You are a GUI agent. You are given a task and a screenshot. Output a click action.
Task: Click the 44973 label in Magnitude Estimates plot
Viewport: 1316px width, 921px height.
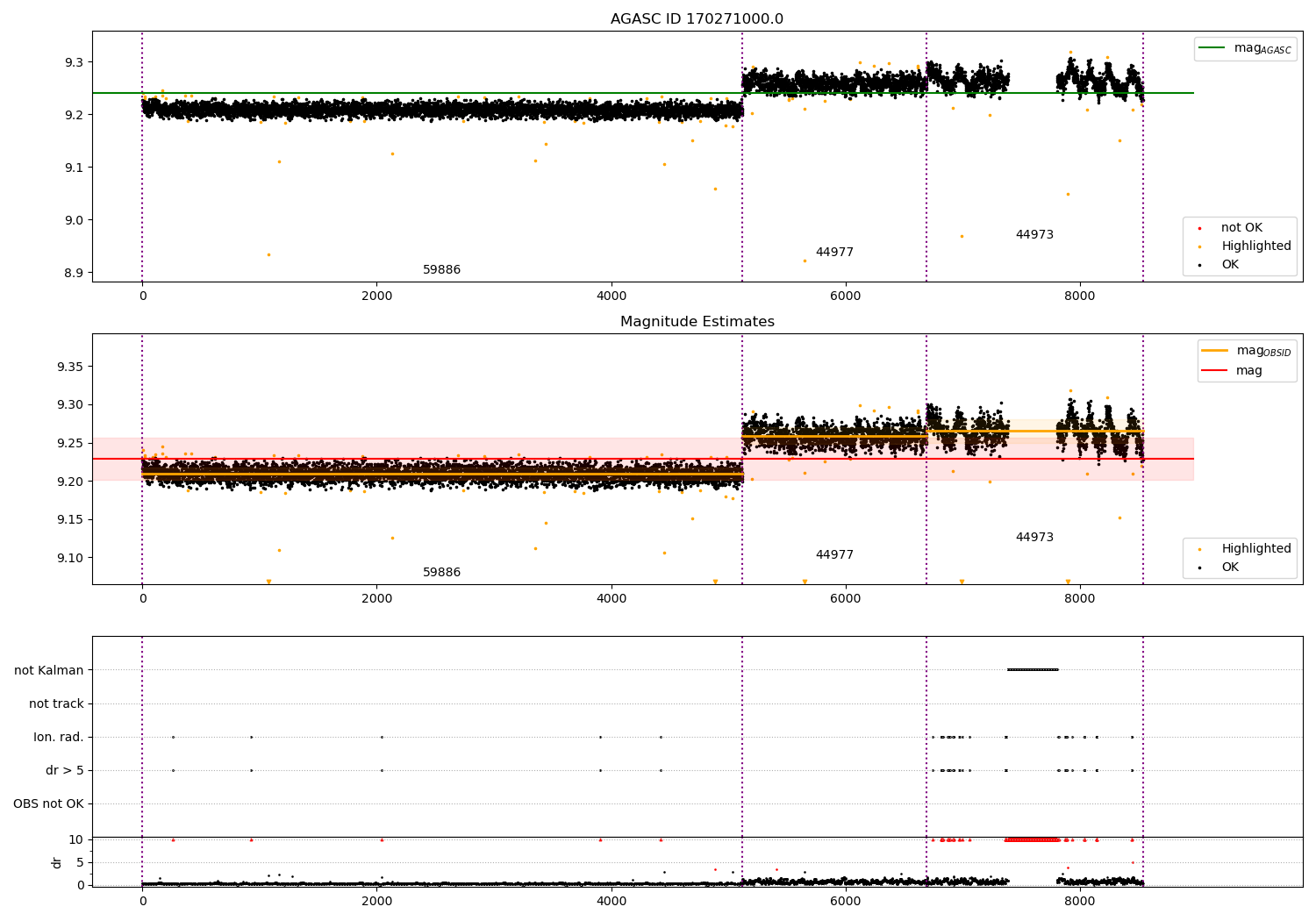coord(1034,538)
